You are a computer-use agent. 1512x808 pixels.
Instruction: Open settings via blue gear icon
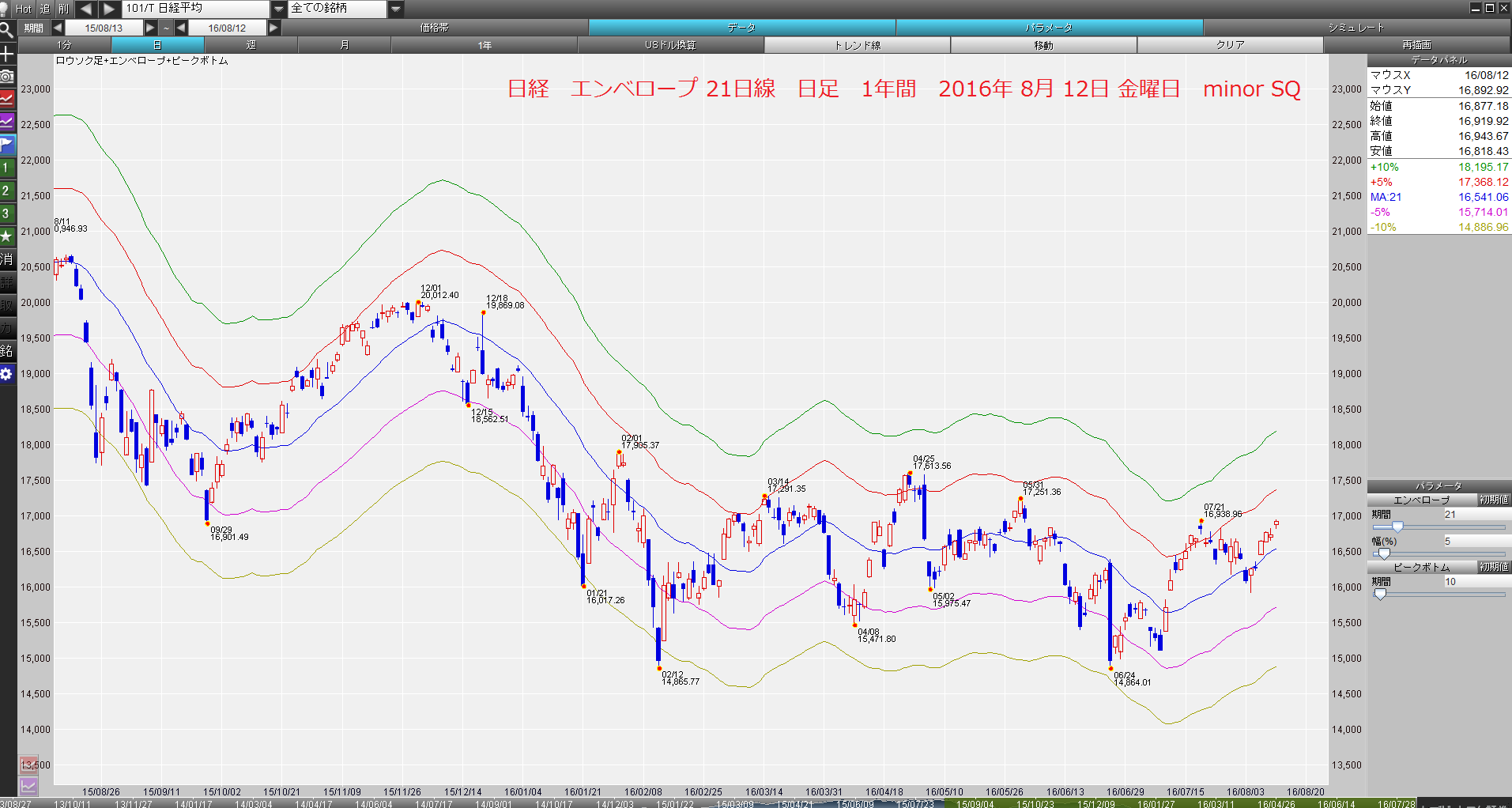(x=6, y=374)
